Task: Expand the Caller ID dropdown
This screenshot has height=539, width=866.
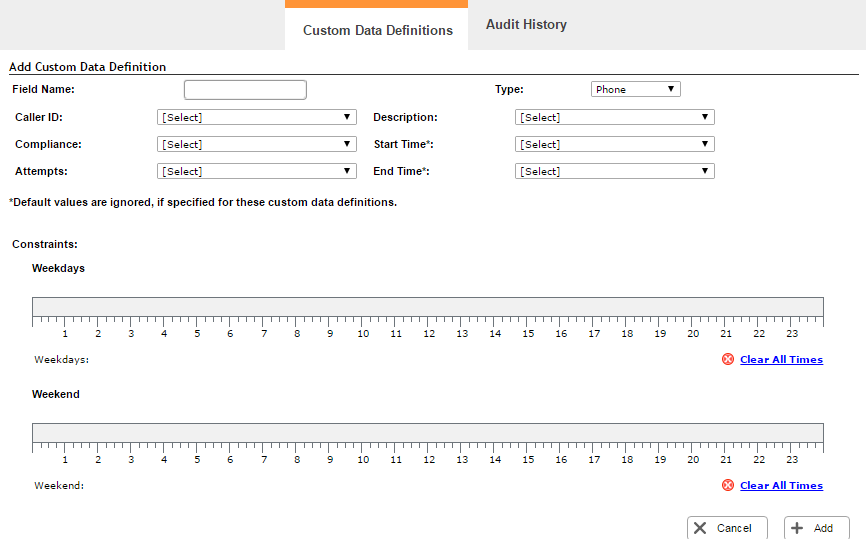Action: pyautogui.click(x=256, y=117)
